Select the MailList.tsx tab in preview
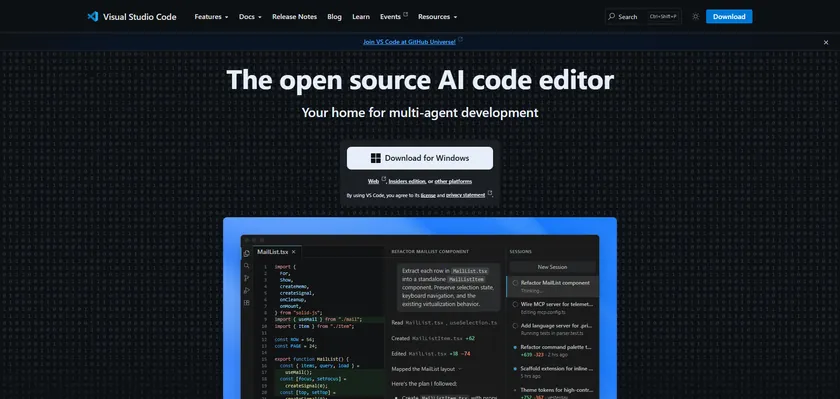840x399 pixels. pyautogui.click(x=277, y=252)
